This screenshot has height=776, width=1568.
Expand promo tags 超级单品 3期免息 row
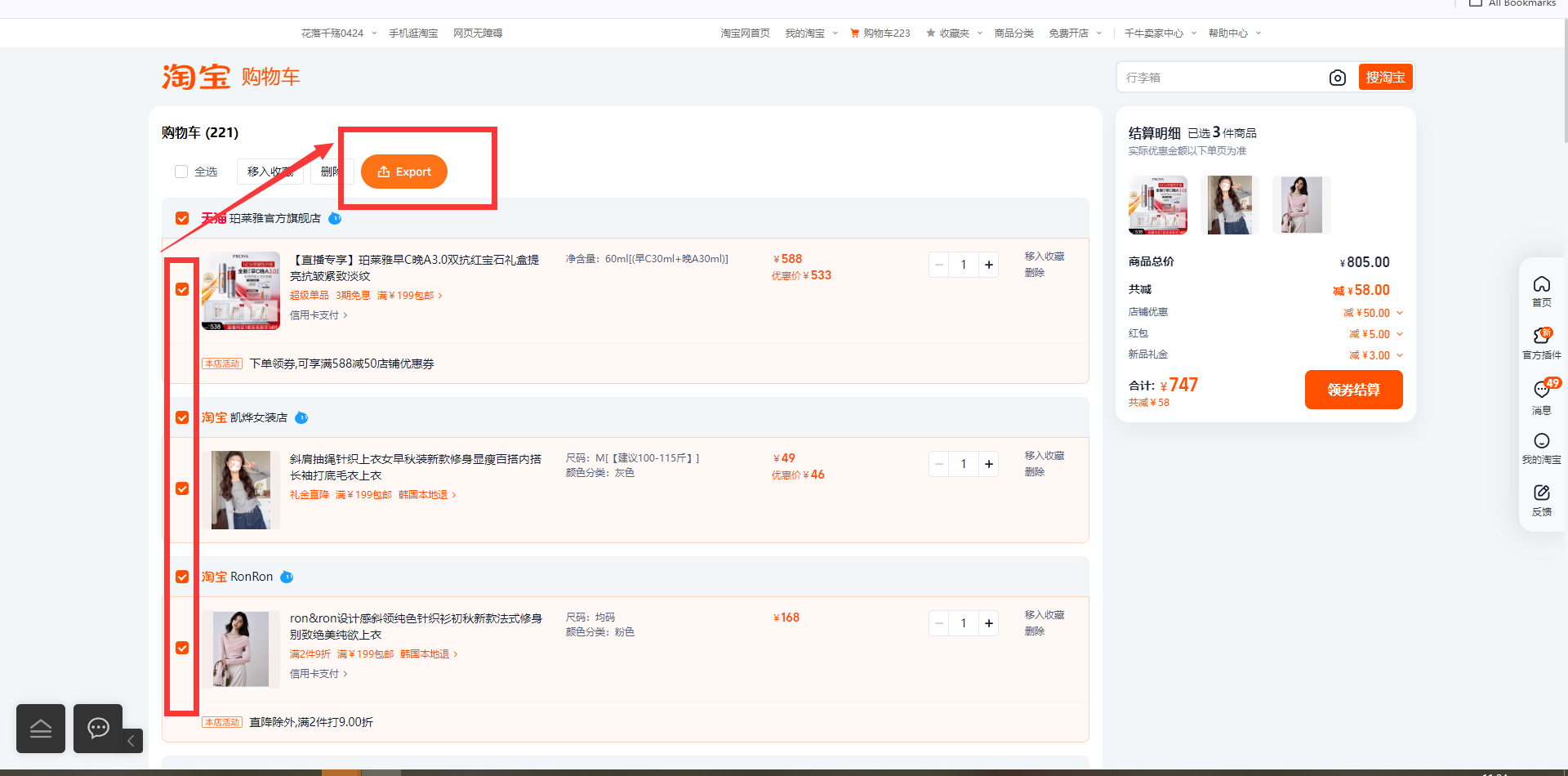366,296
